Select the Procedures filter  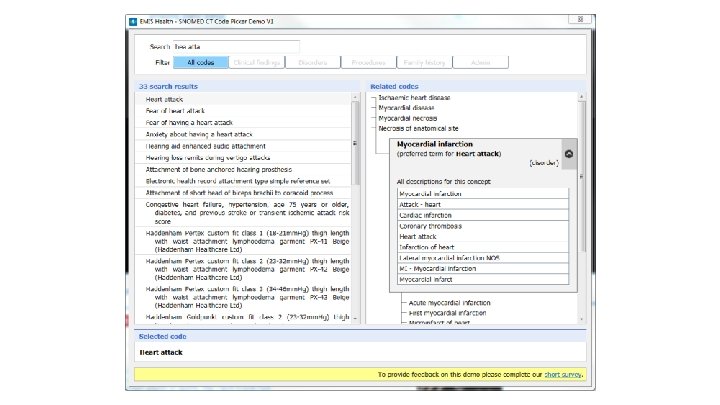(x=369, y=62)
